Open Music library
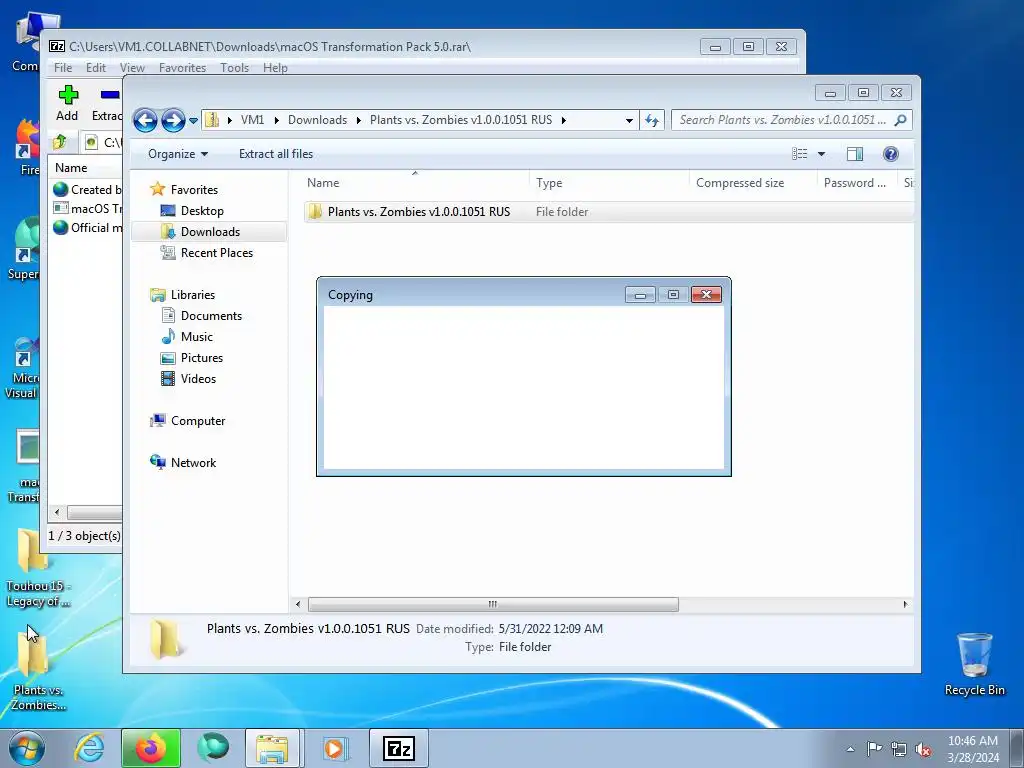1024x768 pixels. (x=197, y=337)
